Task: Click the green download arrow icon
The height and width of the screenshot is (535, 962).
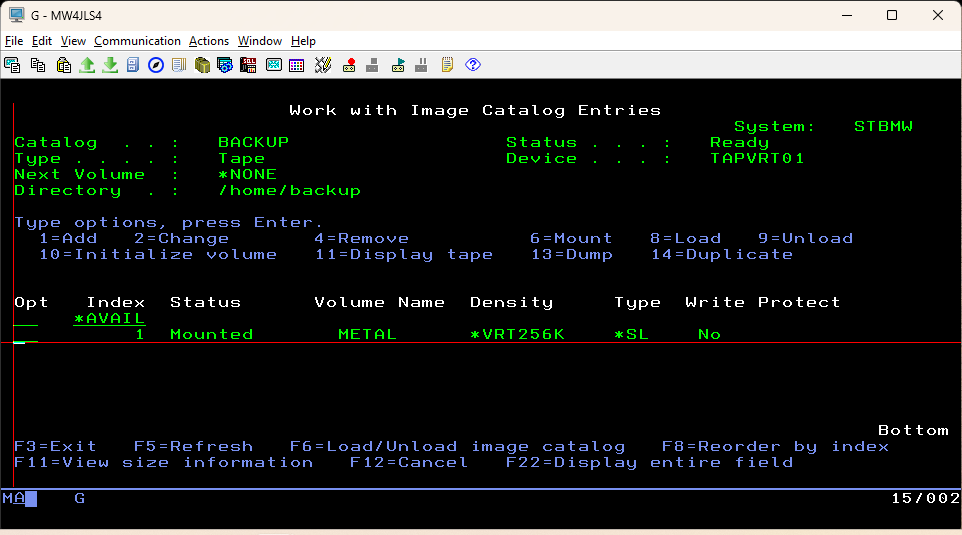Action: [x=110, y=65]
